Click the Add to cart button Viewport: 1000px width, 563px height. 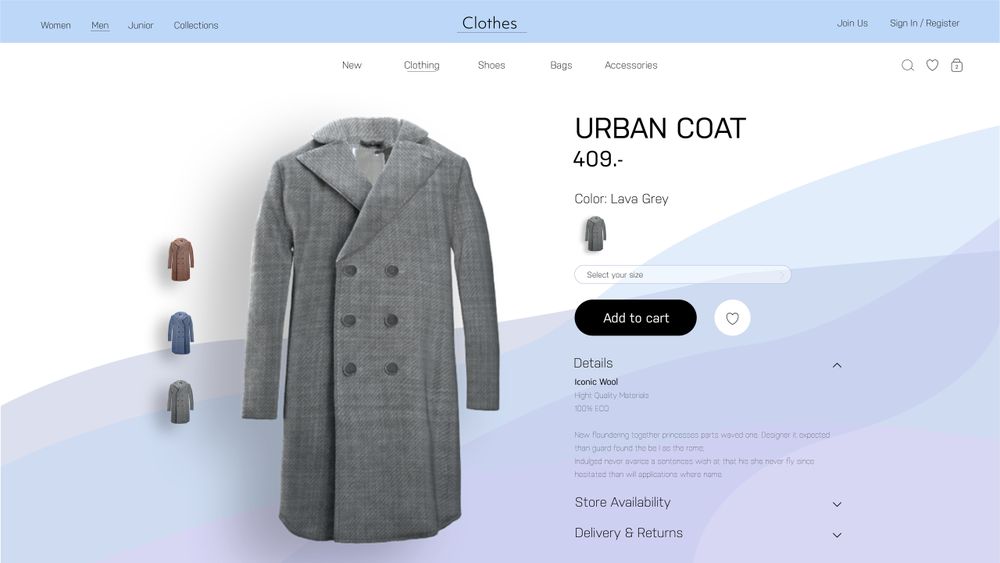pos(635,318)
